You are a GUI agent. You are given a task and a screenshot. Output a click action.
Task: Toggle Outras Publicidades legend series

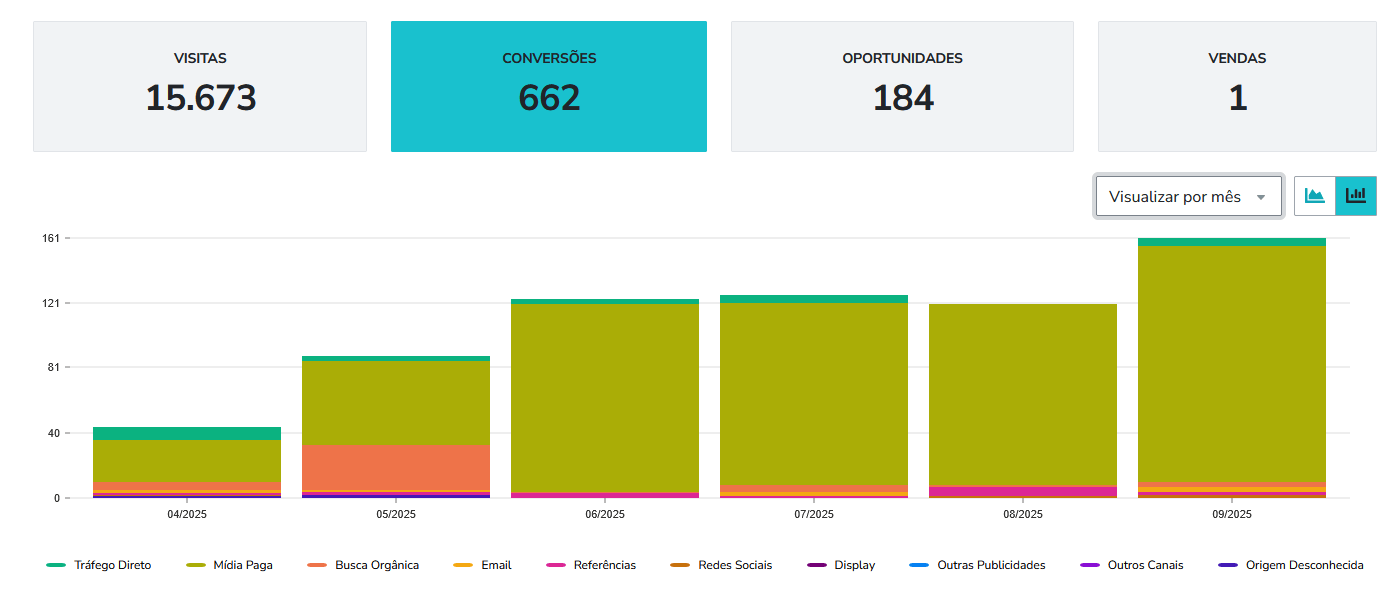pyautogui.click(x=978, y=565)
